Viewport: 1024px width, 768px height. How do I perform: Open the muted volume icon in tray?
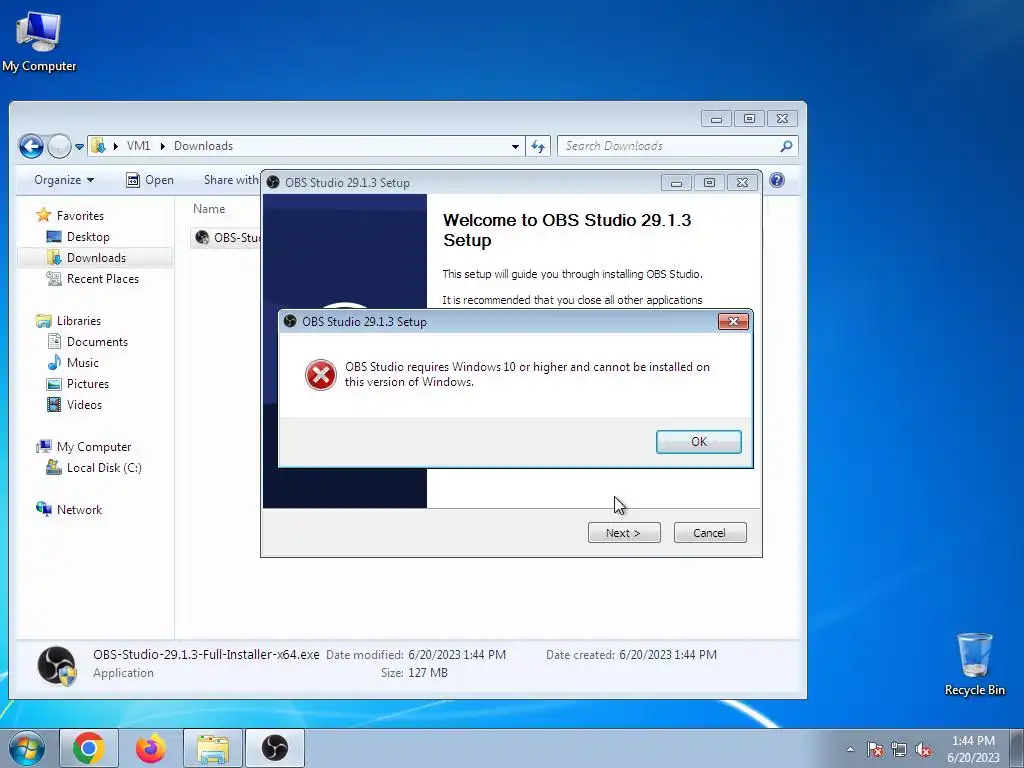point(923,749)
